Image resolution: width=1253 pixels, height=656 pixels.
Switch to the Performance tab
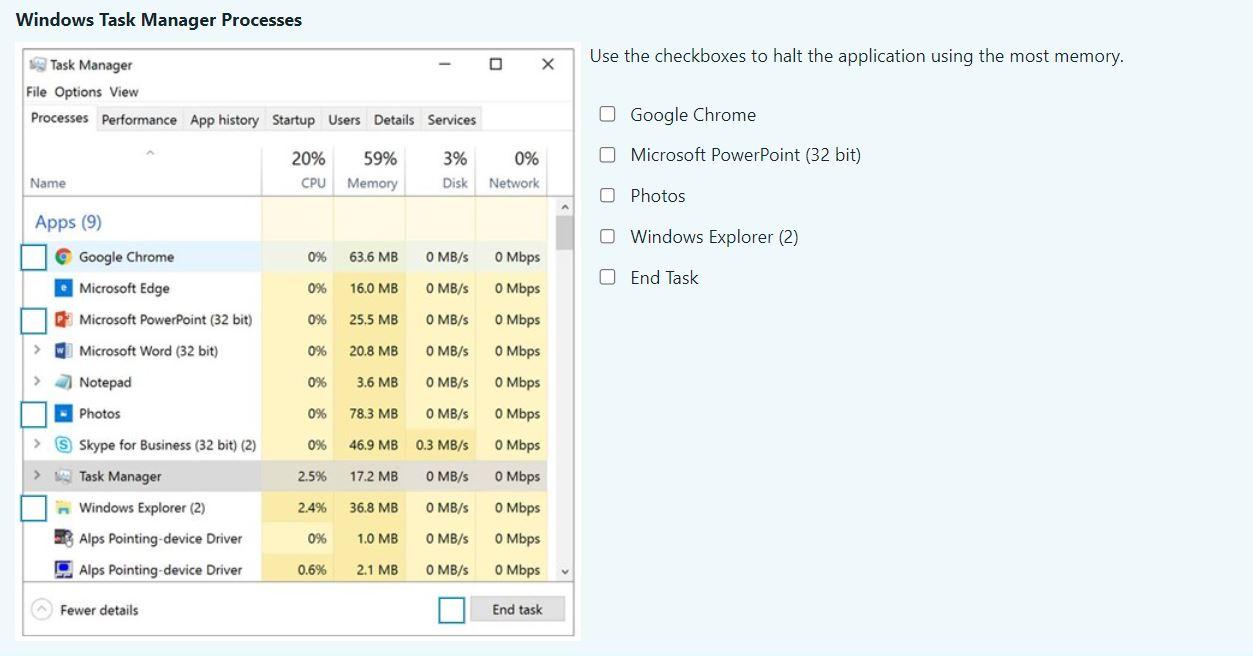[139, 119]
